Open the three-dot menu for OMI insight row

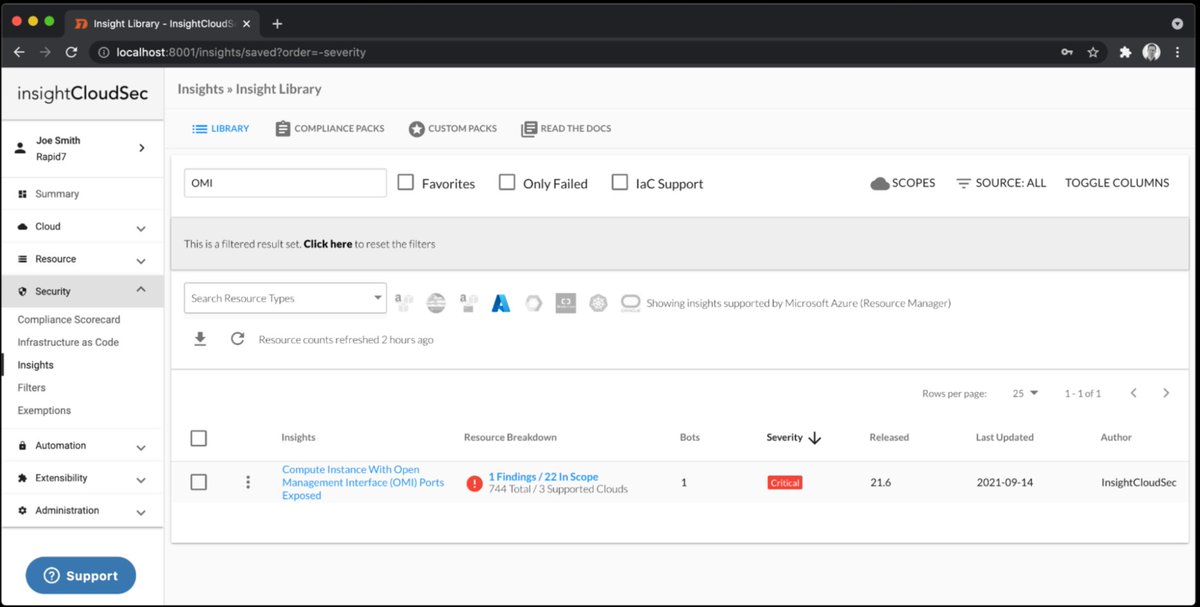pos(248,482)
